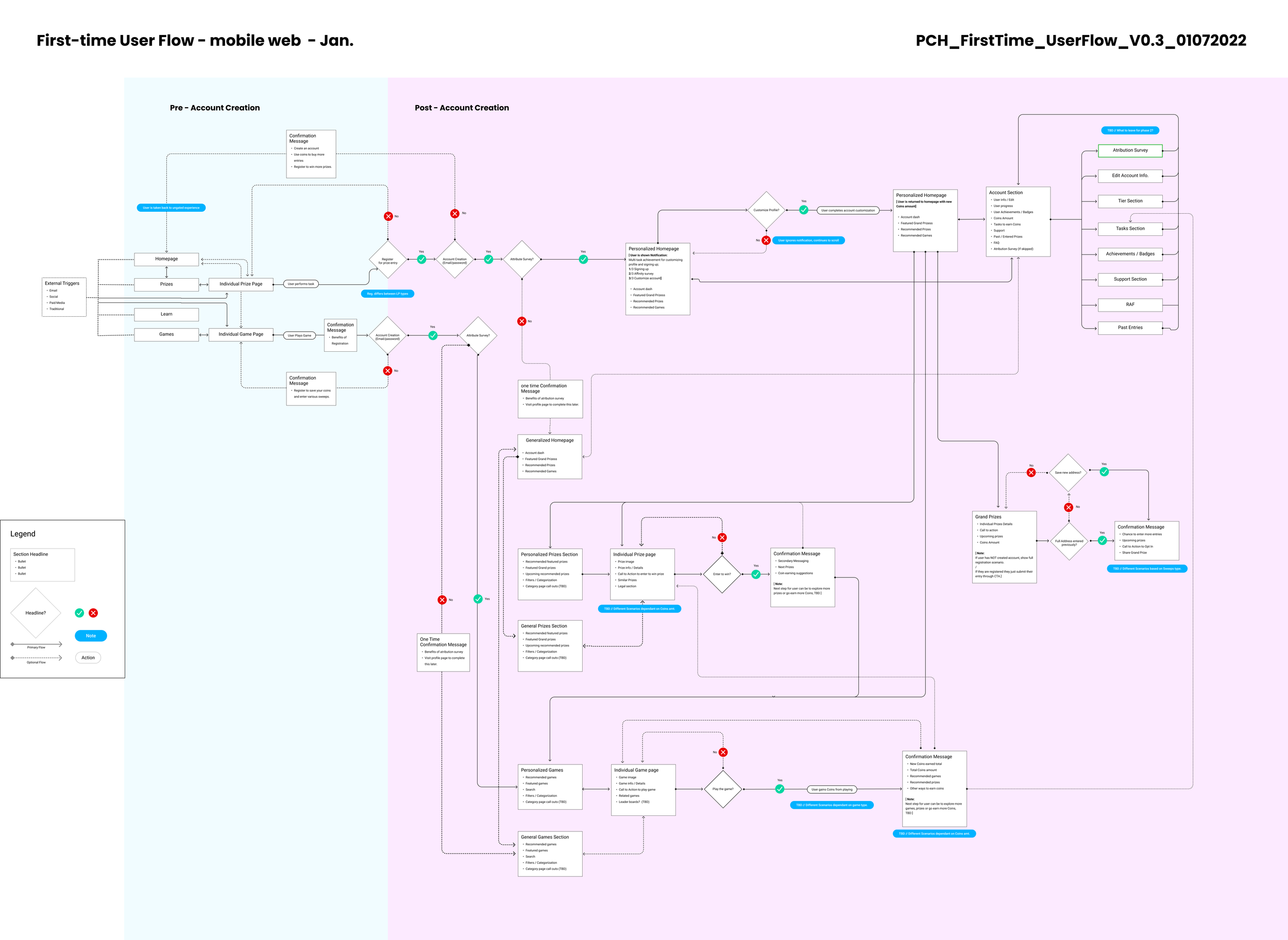Click the green Yes check after Play the game
This screenshot has height=940, width=1288.
coord(779,789)
